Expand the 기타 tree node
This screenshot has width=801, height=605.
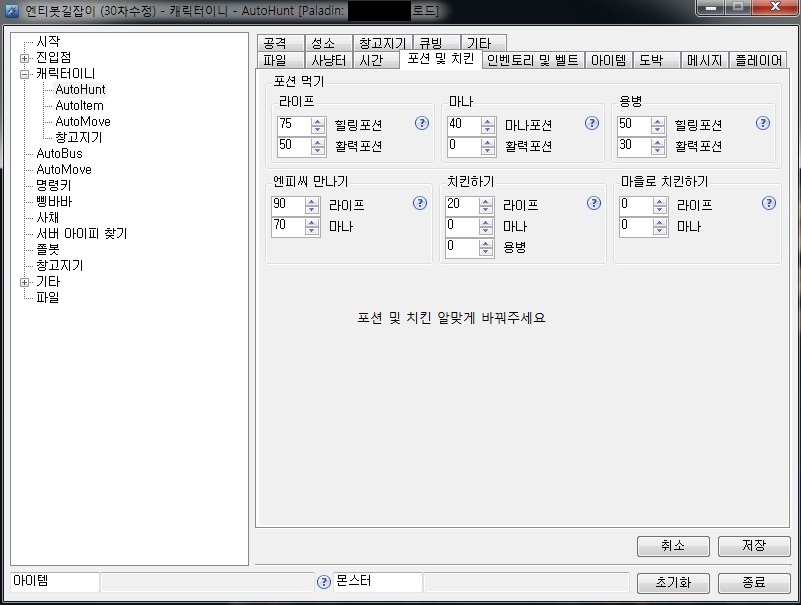(24, 282)
